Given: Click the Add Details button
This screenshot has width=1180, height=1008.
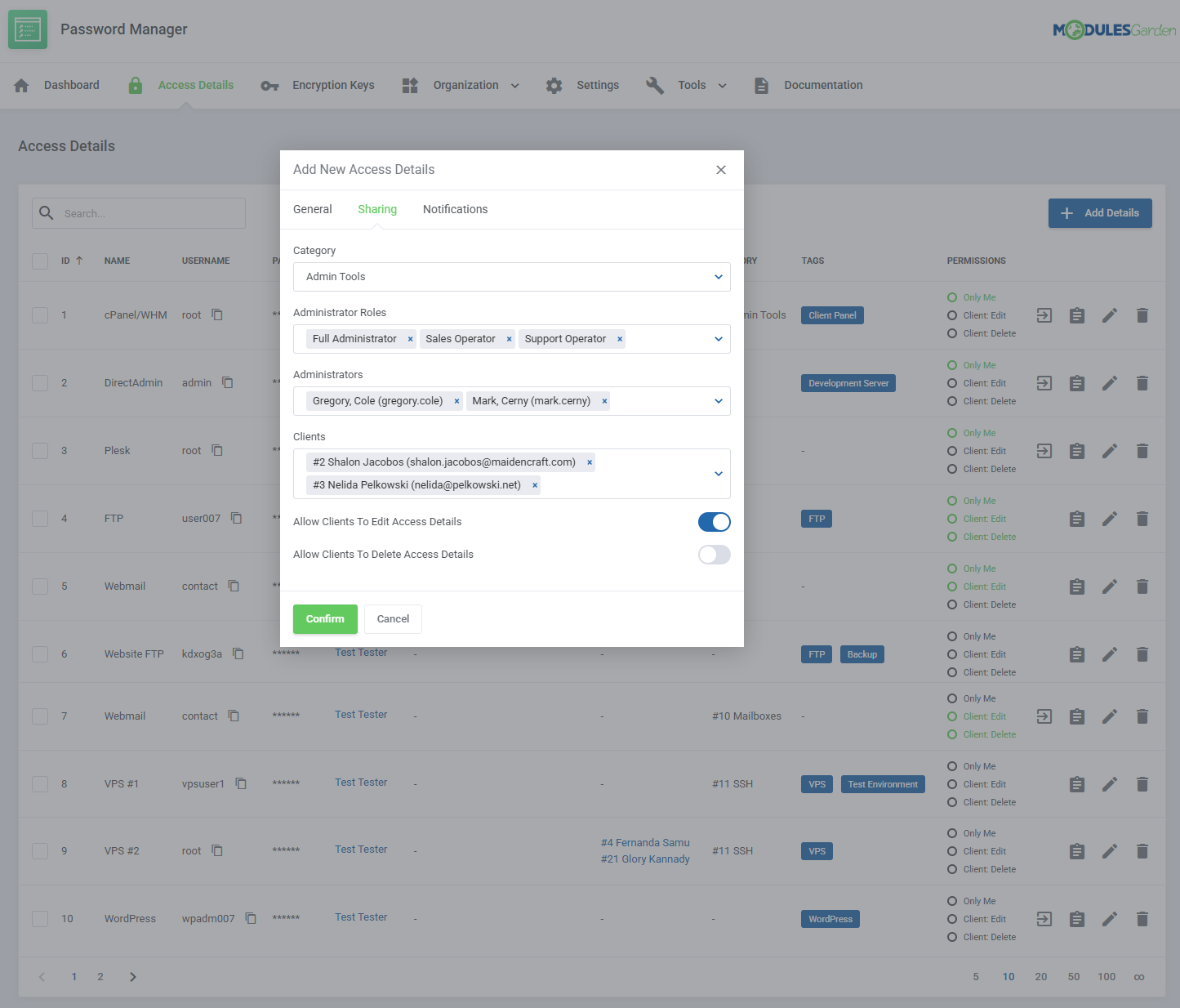Looking at the screenshot, I should coord(1100,213).
